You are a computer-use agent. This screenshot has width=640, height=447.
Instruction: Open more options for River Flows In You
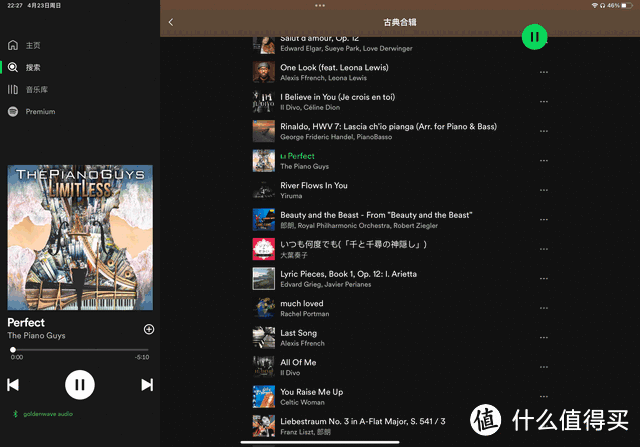[544, 190]
